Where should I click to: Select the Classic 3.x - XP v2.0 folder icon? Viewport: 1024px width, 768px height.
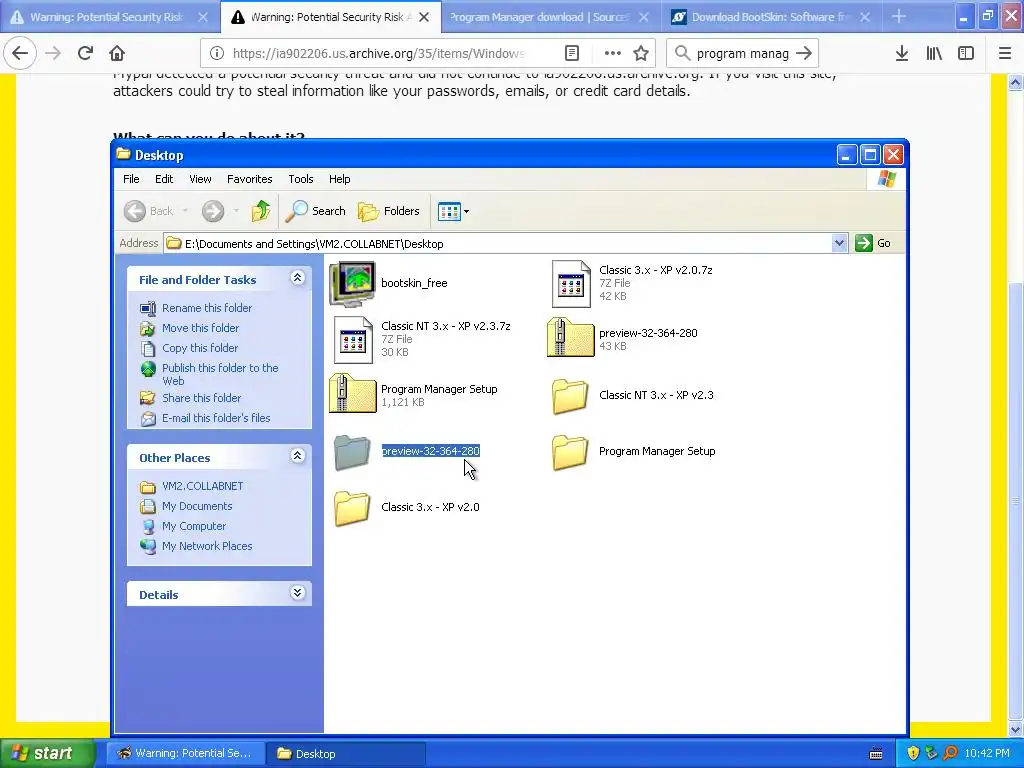(352, 508)
